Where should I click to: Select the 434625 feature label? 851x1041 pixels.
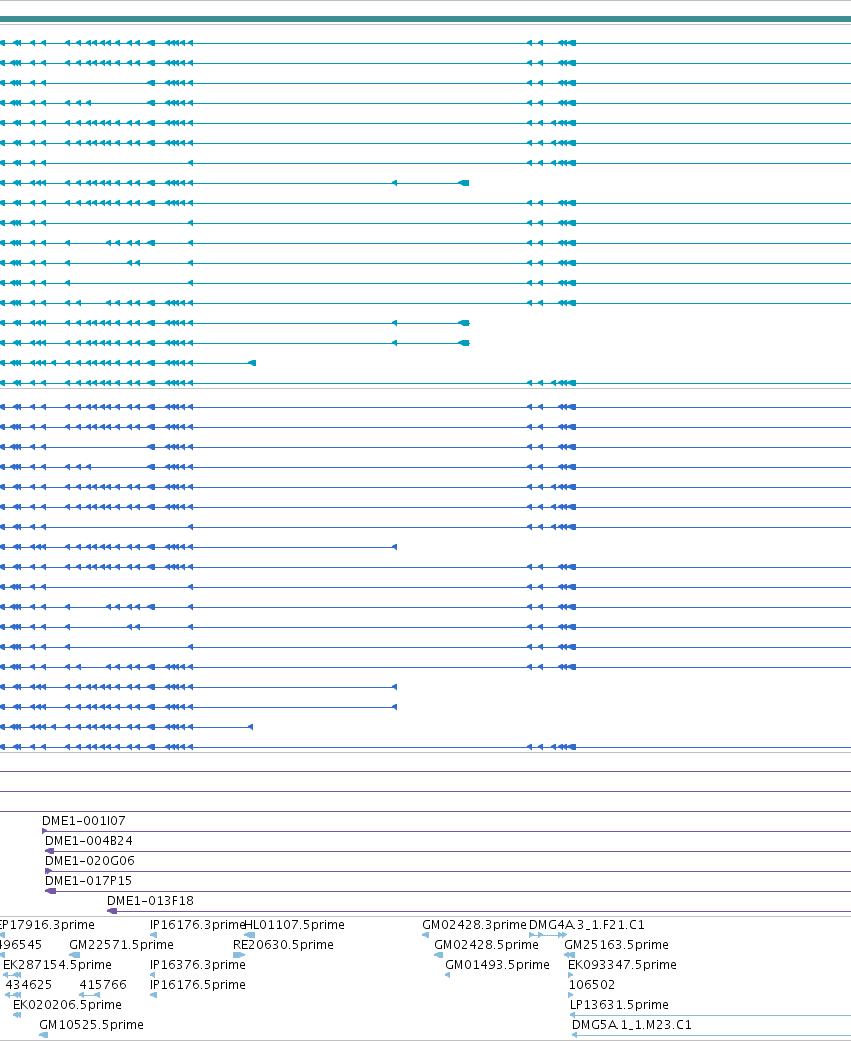(29, 984)
